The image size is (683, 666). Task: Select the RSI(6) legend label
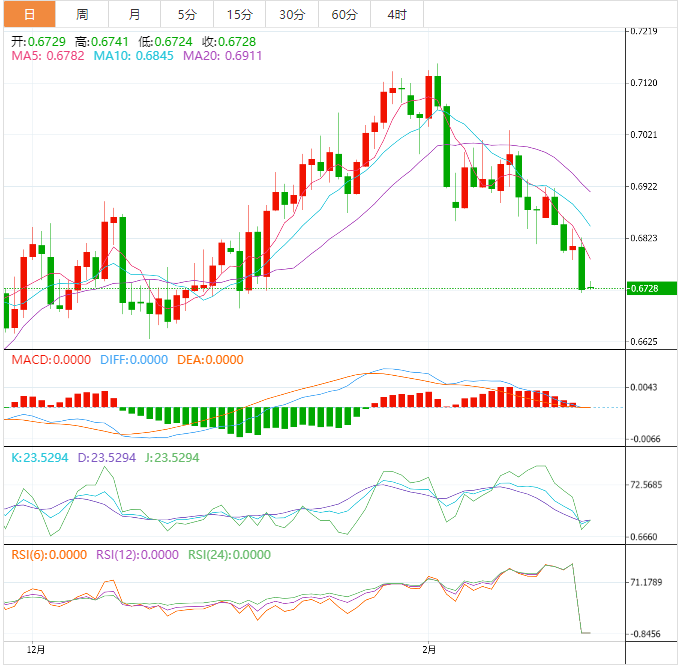coord(50,554)
